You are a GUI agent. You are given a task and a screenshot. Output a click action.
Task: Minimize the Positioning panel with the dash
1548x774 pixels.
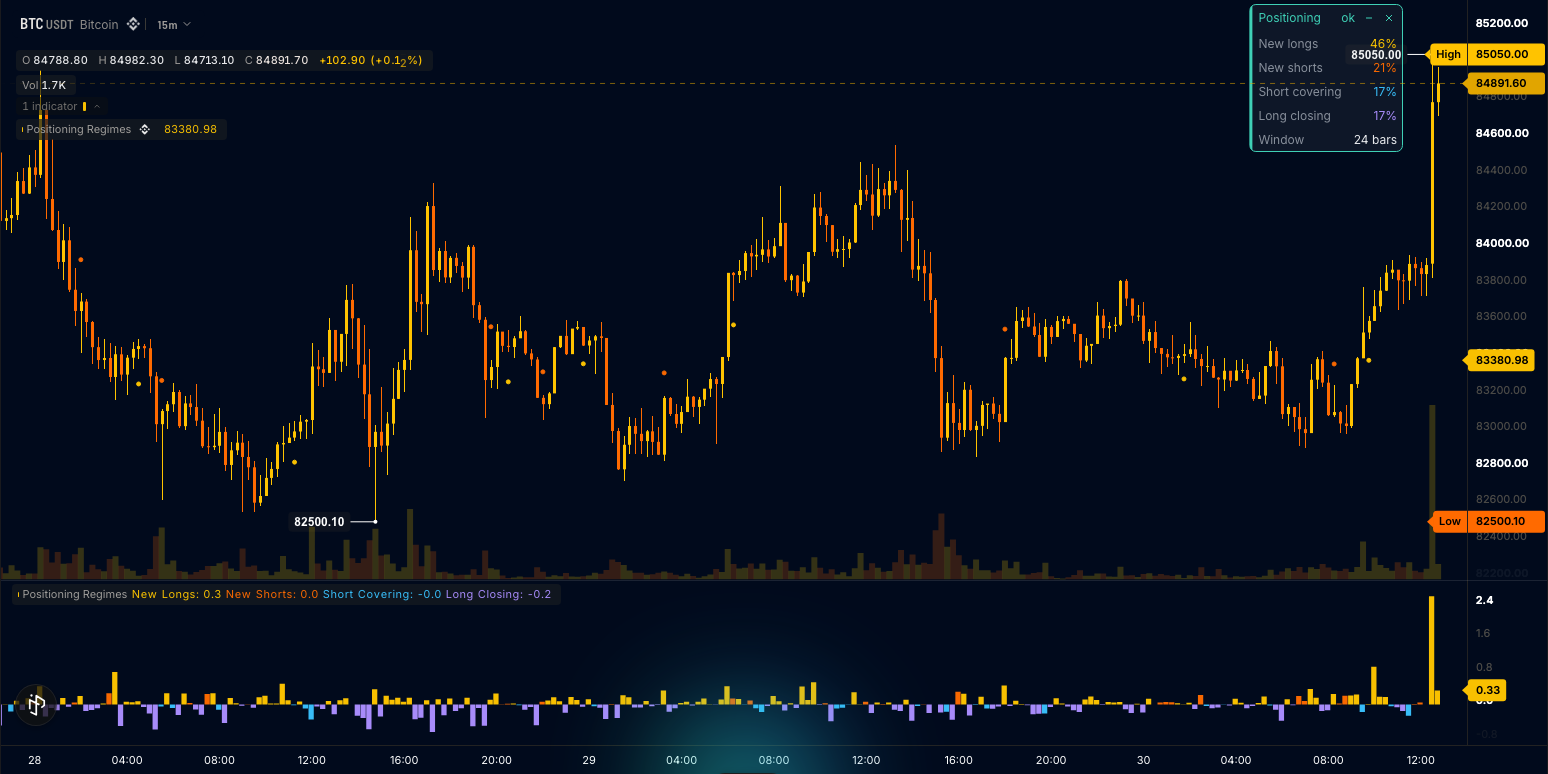[1369, 18]
